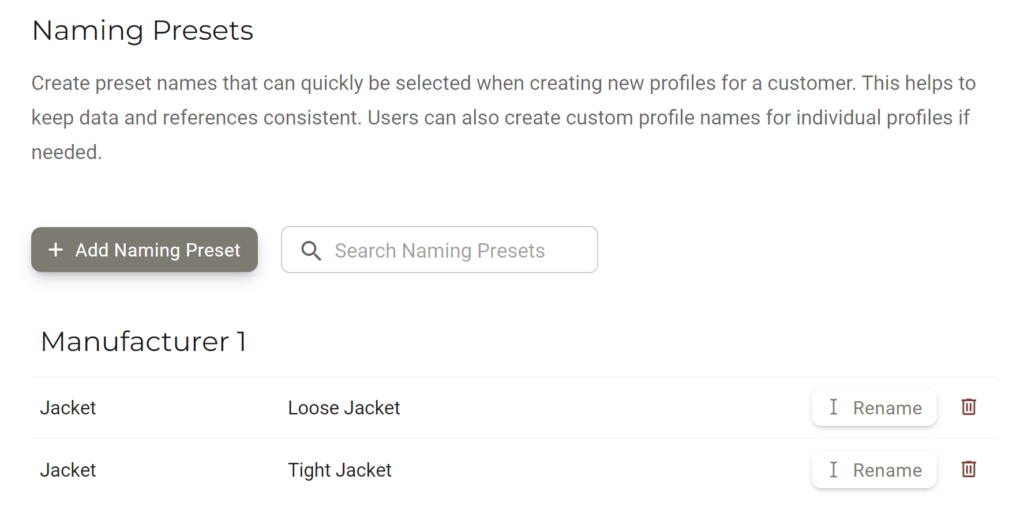The width and height of the screenshot is (1024, 517).
Task: Select the Tight Jacket preset name
Action: (x=340, y=470)
